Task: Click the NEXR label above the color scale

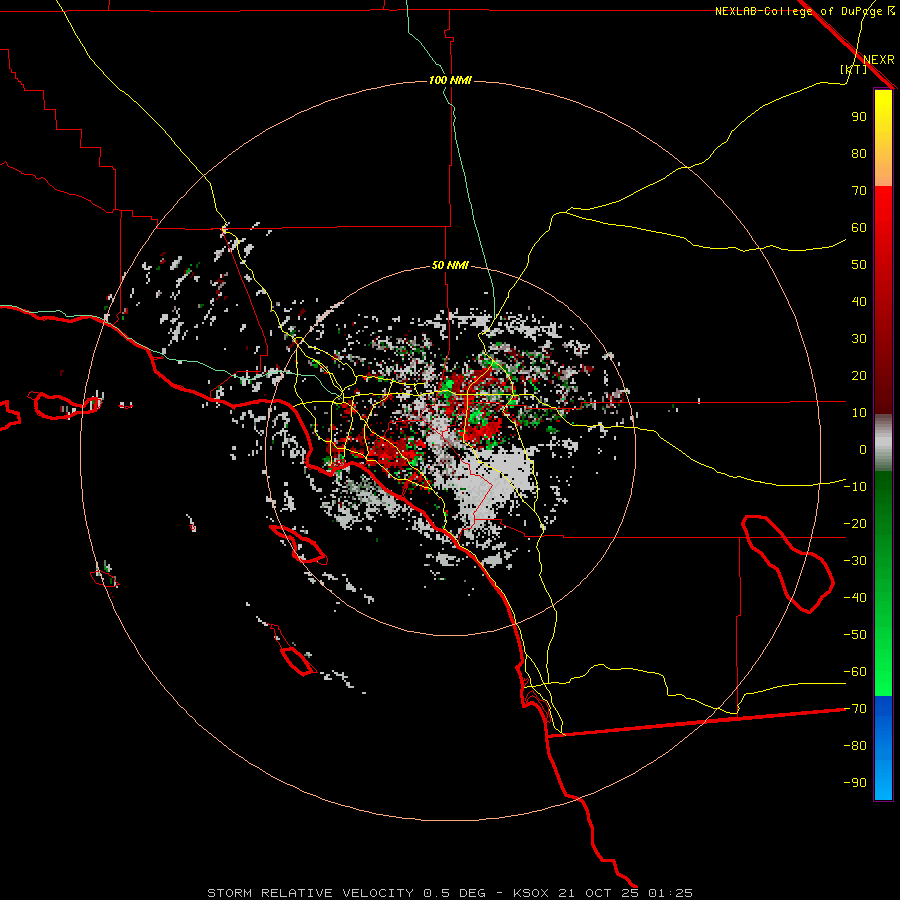Action: pyautogui.click(x=878, y=60)
